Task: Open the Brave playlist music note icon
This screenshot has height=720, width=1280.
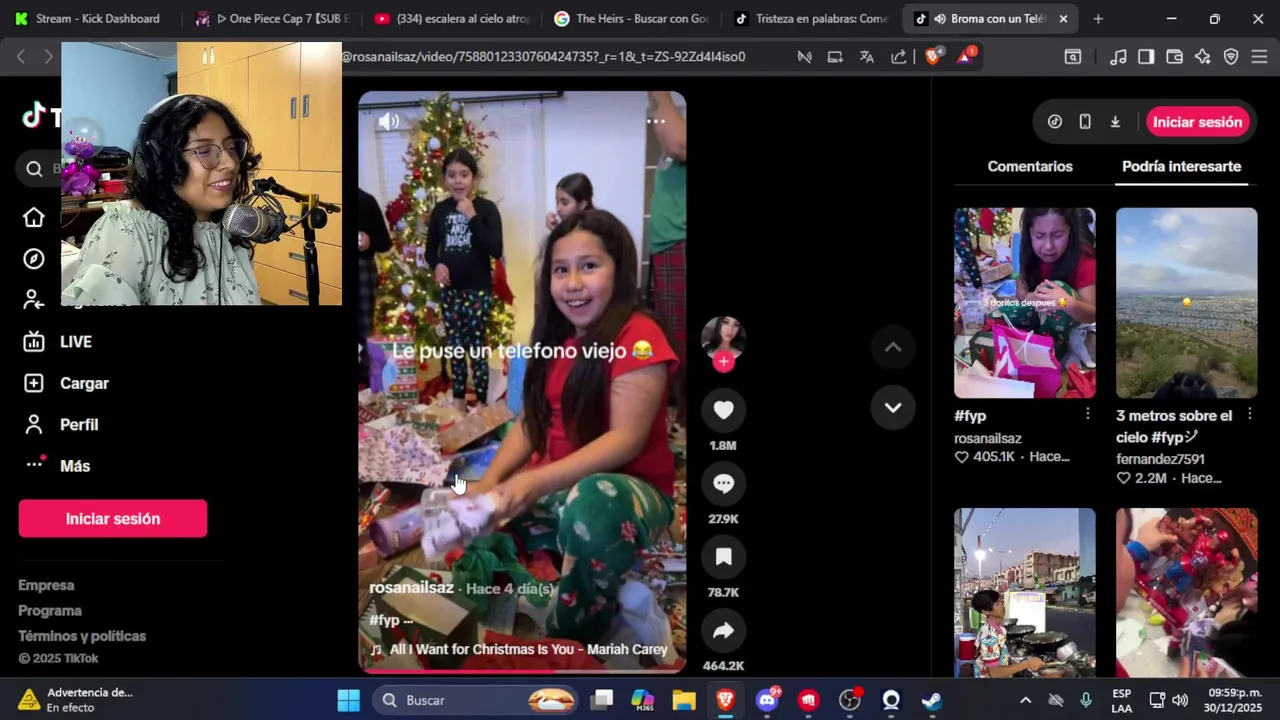Action: (1118, 57)
